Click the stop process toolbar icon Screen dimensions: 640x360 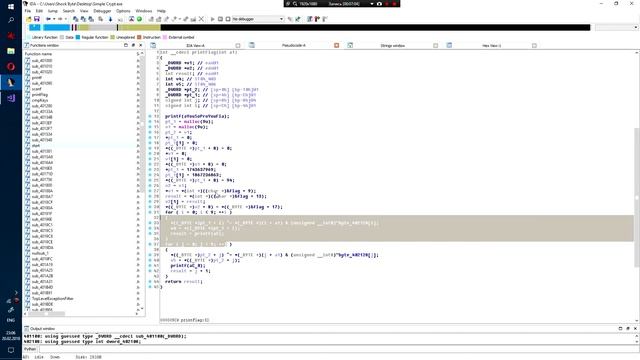(228, 19)
